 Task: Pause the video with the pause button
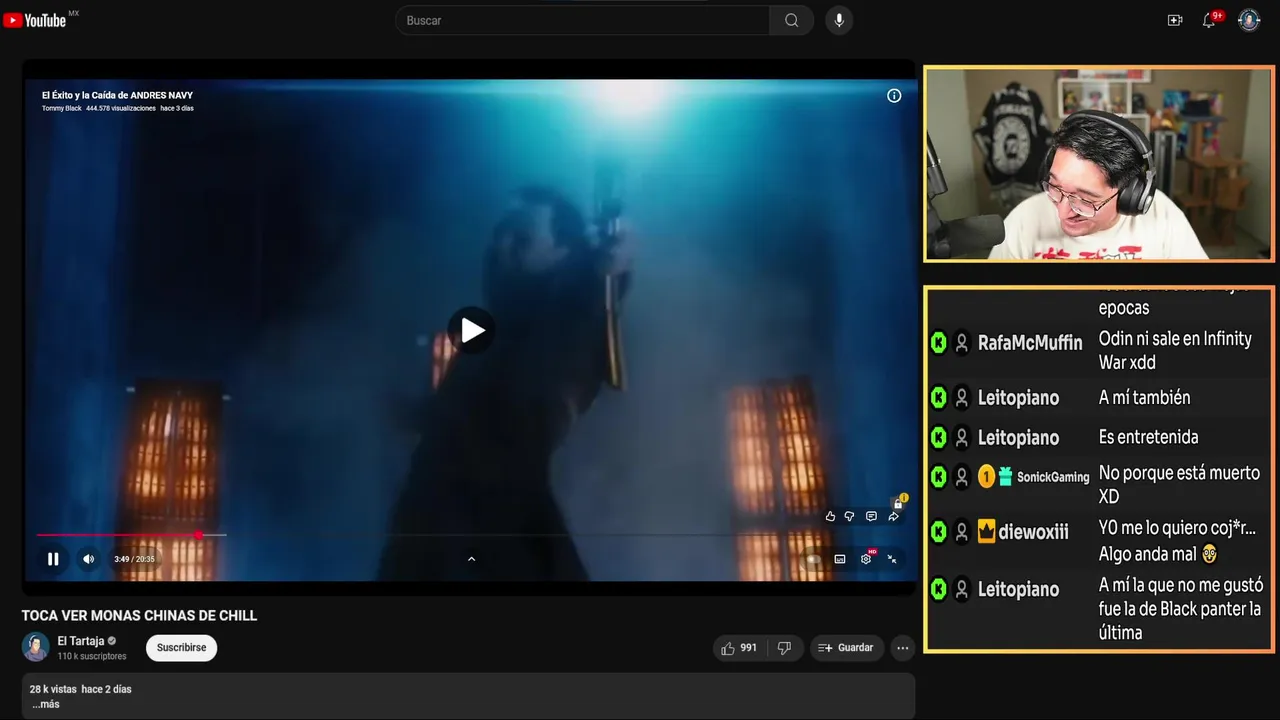pyautogui.click(x=53, y=559)
